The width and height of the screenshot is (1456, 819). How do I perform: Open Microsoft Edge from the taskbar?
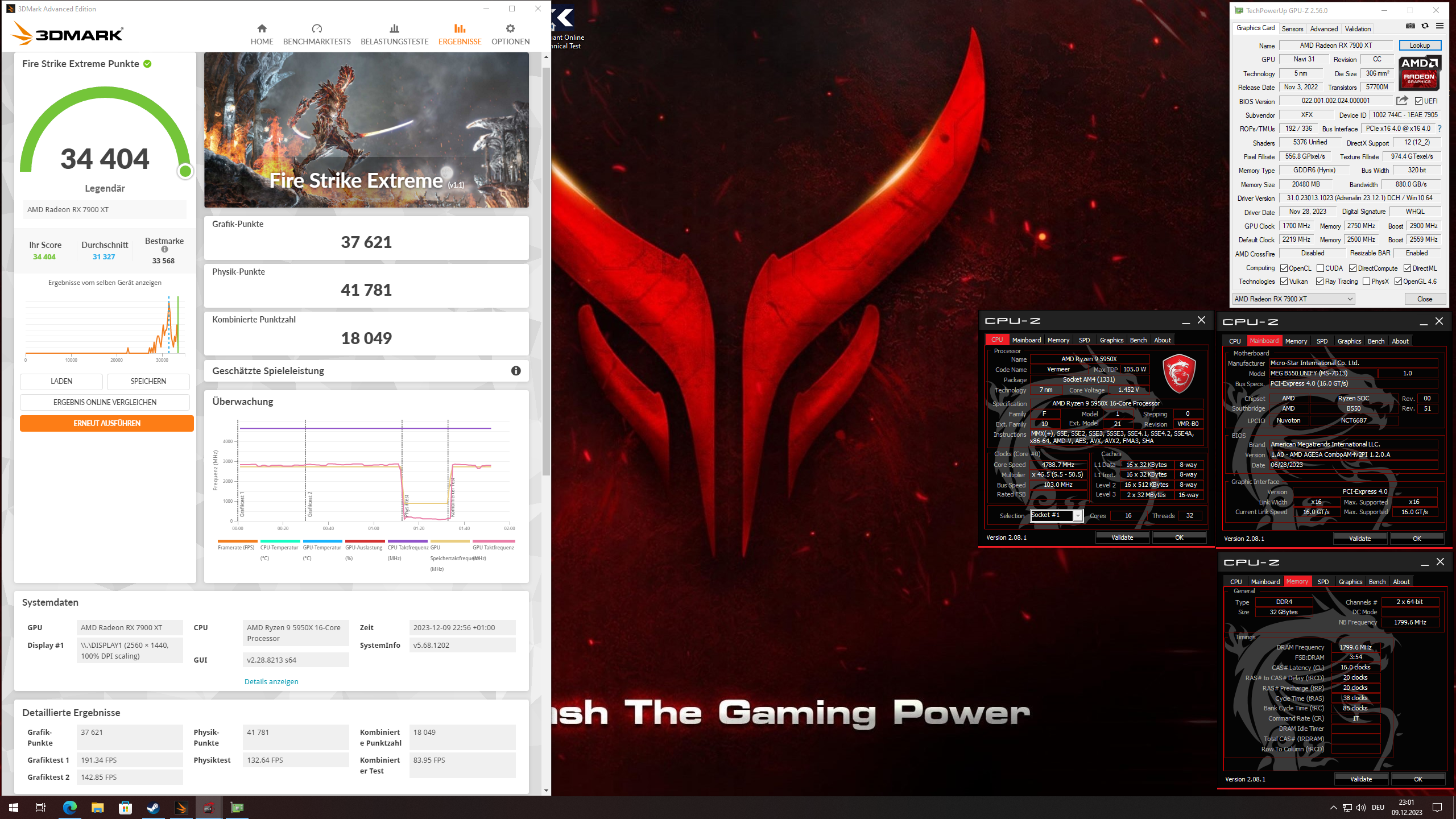click(x=69, y=808)
